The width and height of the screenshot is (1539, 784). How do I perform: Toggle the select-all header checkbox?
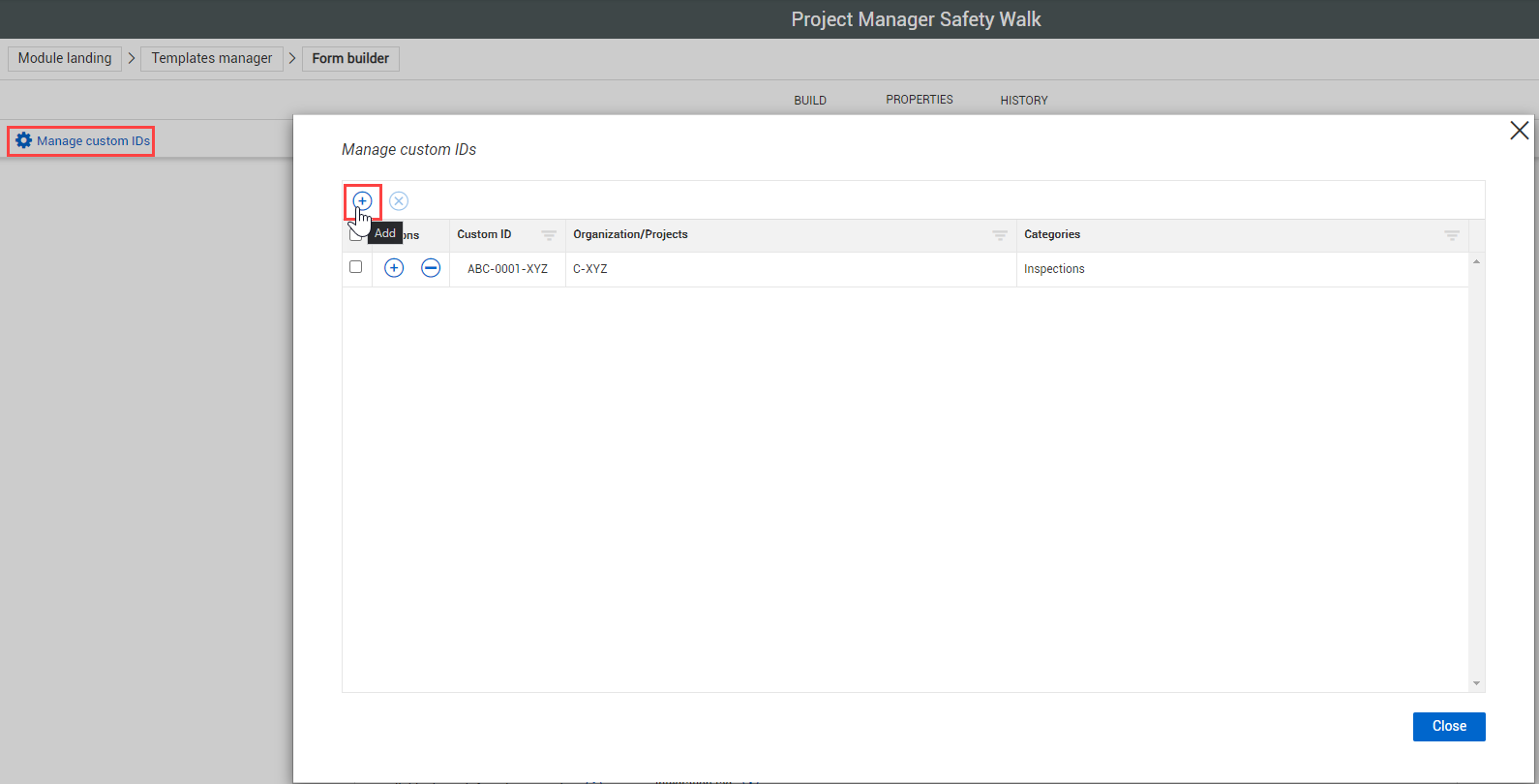pos(353,235)
